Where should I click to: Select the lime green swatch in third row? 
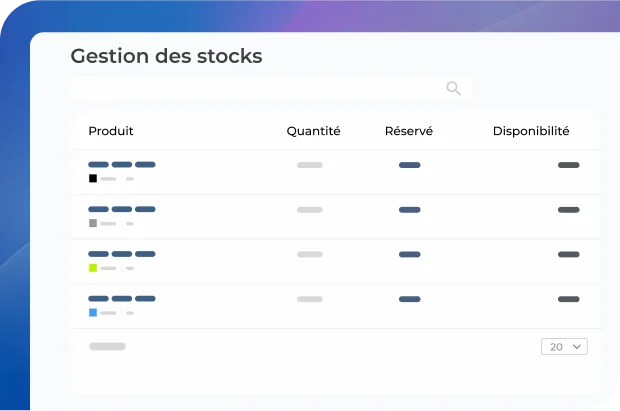[x=93, y=268]
